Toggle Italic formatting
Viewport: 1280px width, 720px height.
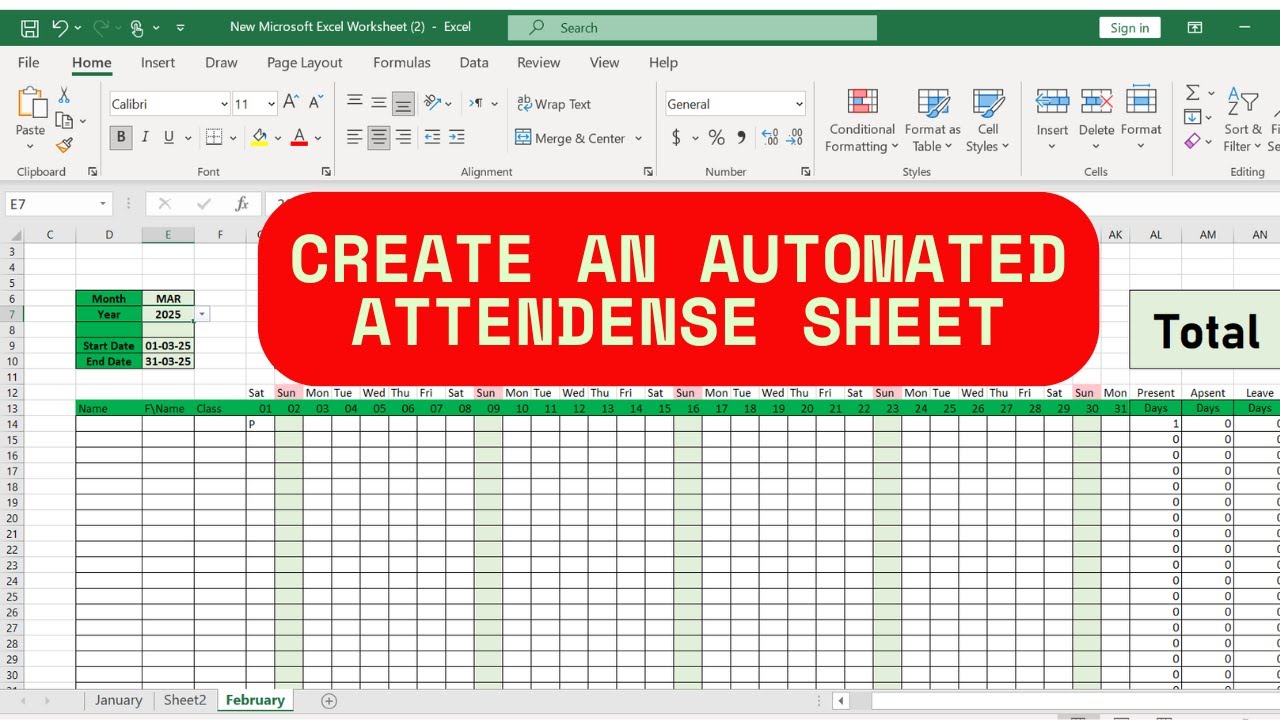coord(145,137)
